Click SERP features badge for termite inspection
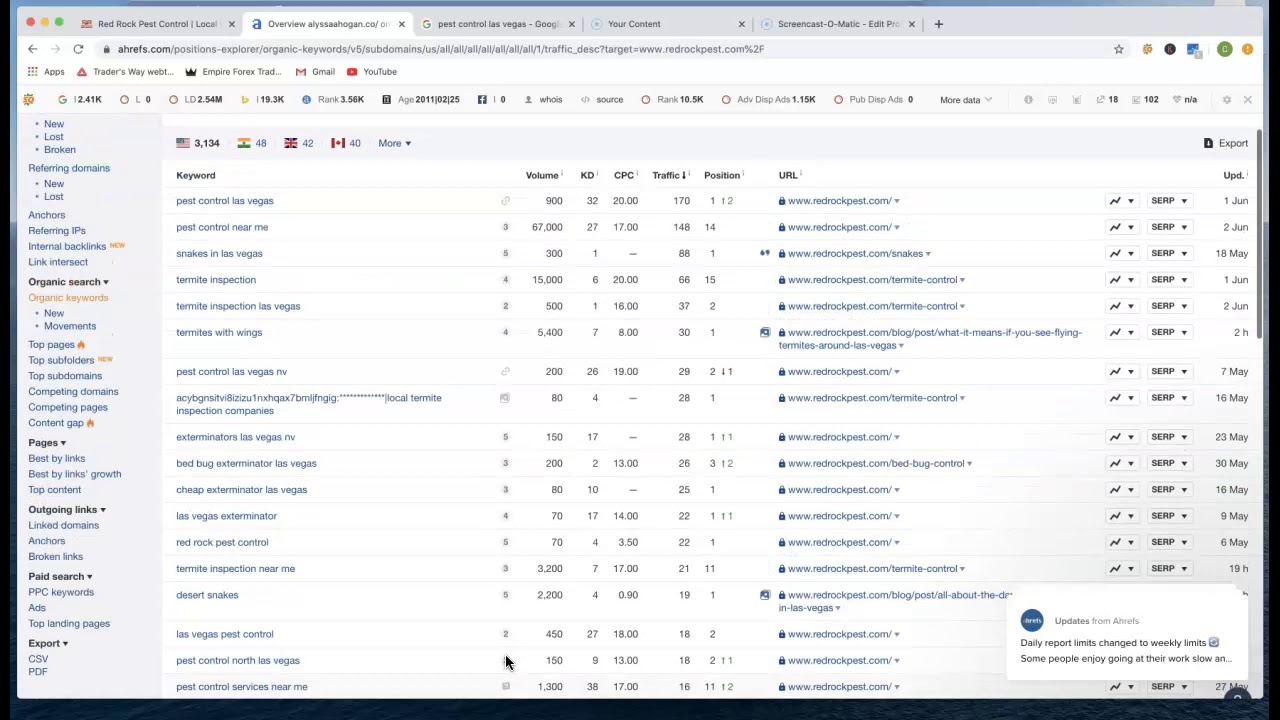This screenshot has height=720, width=1280. tap(505, 280)
